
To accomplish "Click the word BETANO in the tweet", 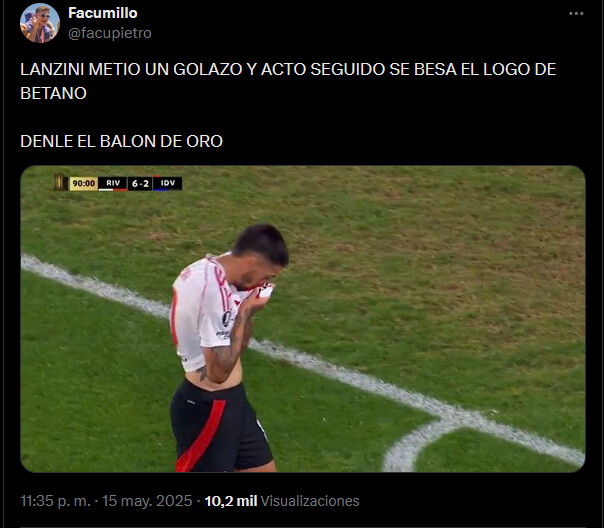I will point(54,93).
